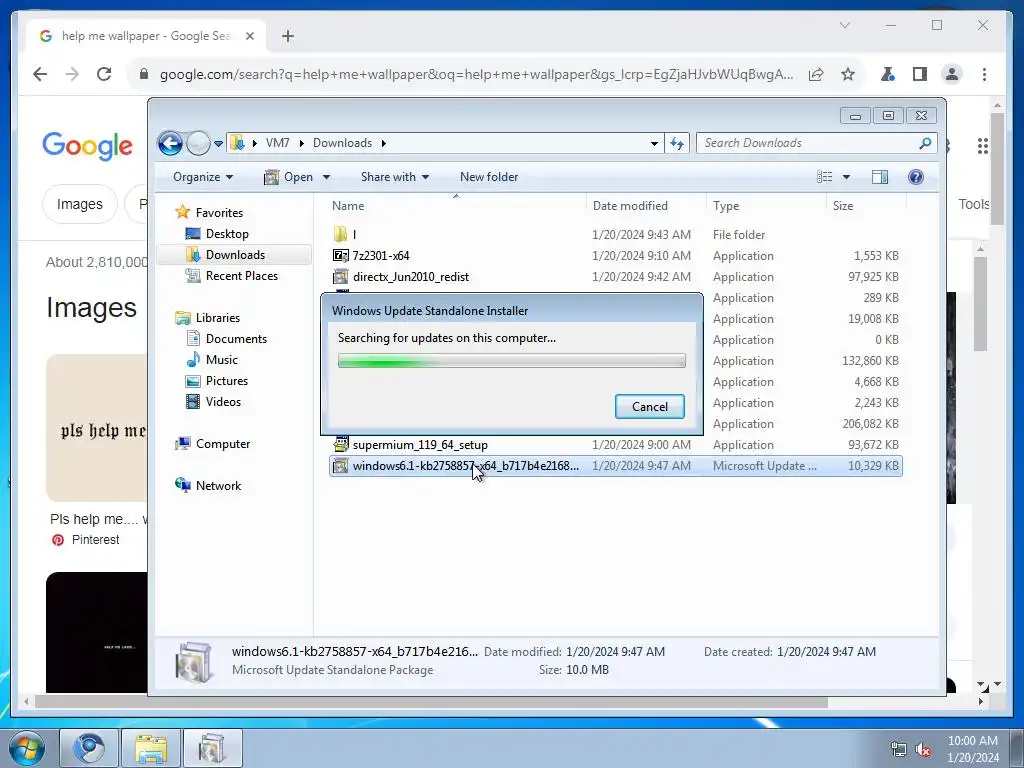Select the folder named l
This screenshot has width=1024, height=768.
pos(354,234)
